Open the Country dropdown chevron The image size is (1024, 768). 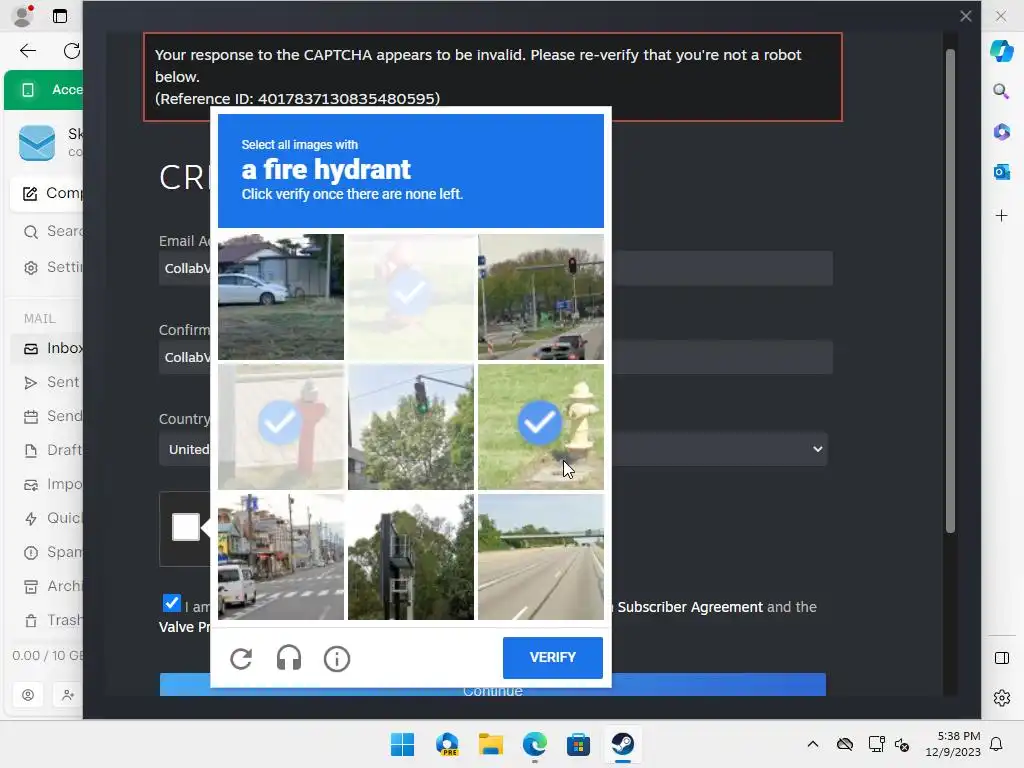click(817, 449)
